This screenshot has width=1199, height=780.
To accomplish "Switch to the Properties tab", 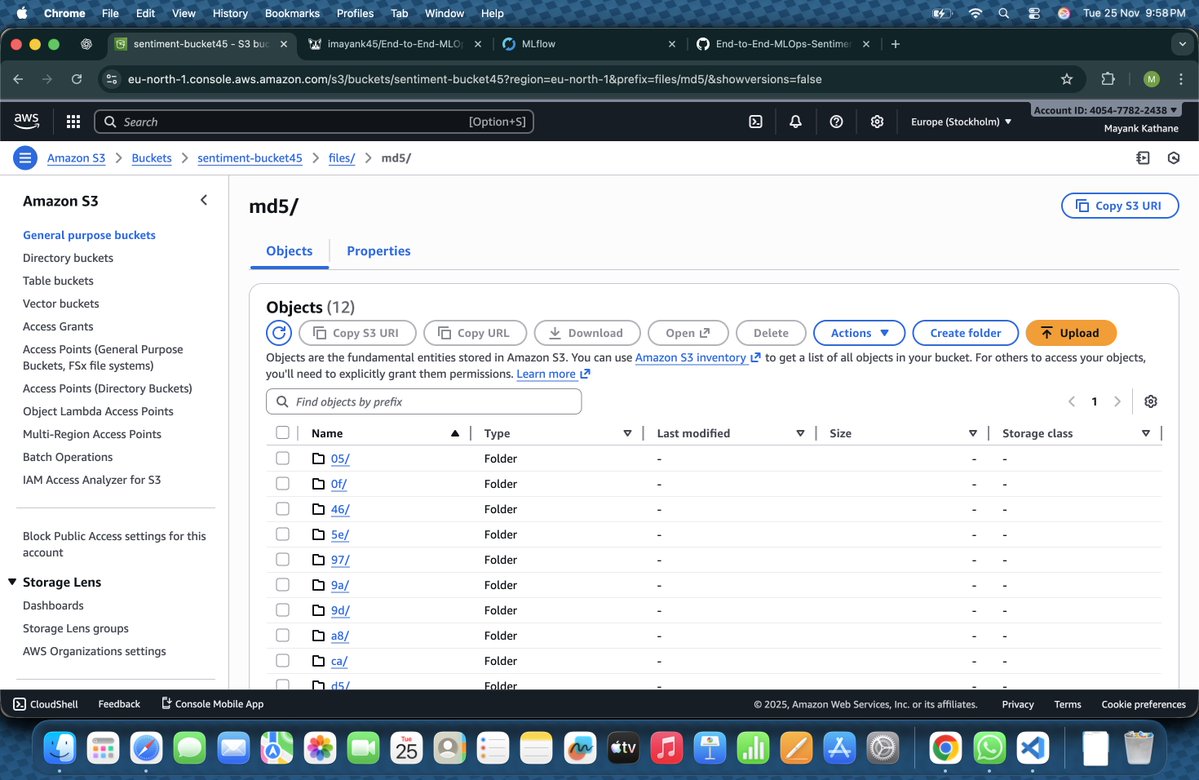I will pos(378,251).
